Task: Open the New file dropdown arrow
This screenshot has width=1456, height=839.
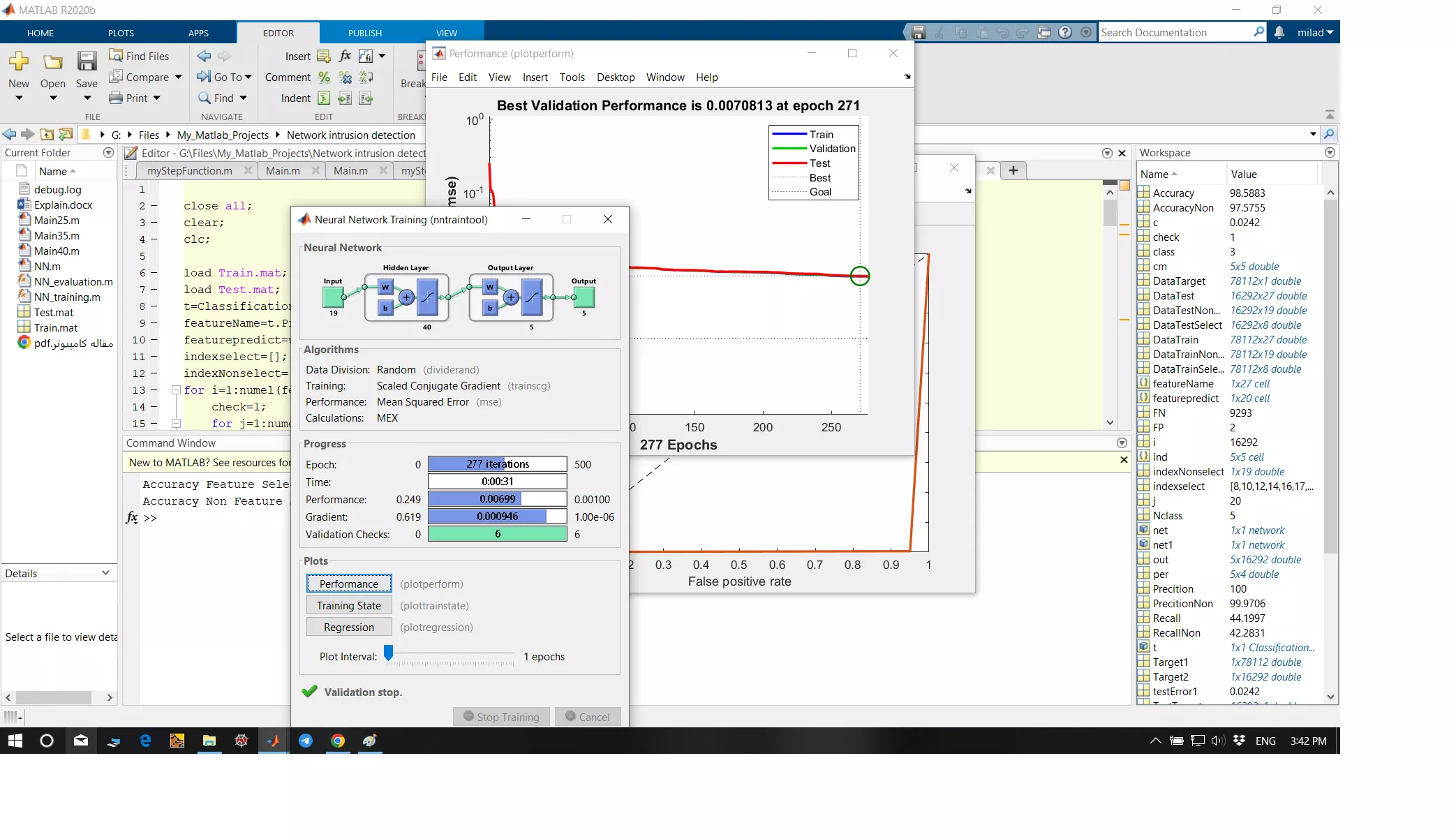Action: pyautogui.click(x=19, y=98)
